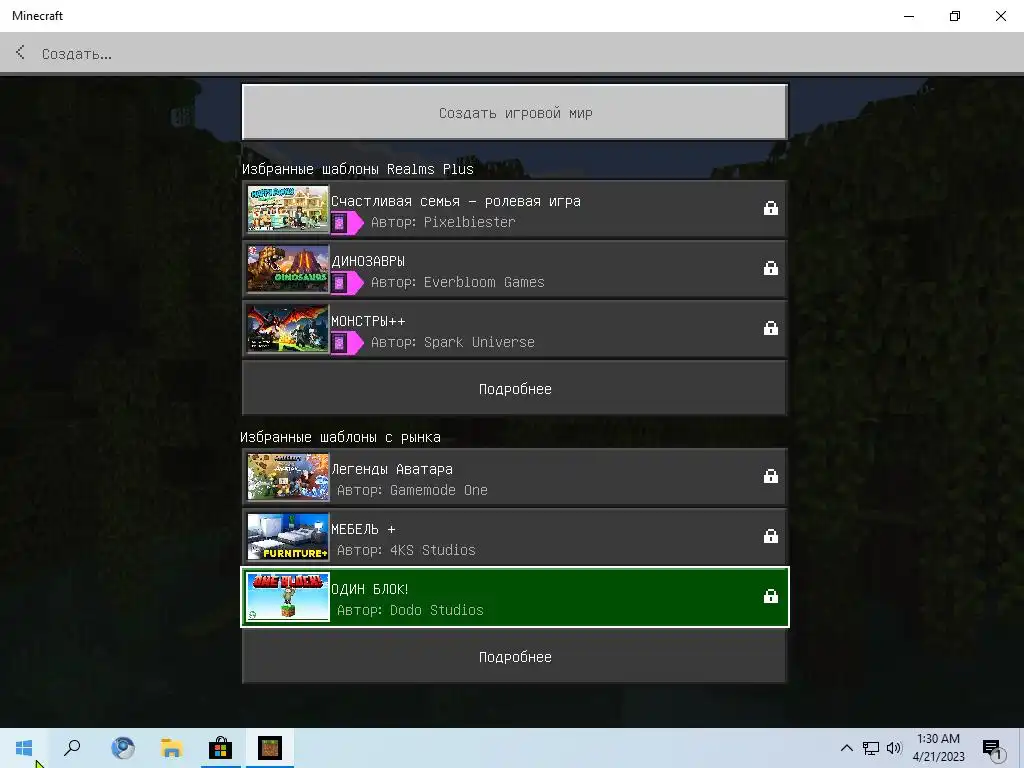1024x768 pixels.
Task: Select the МЕБЕЛЬ + template title
Action: click(363, 529)
